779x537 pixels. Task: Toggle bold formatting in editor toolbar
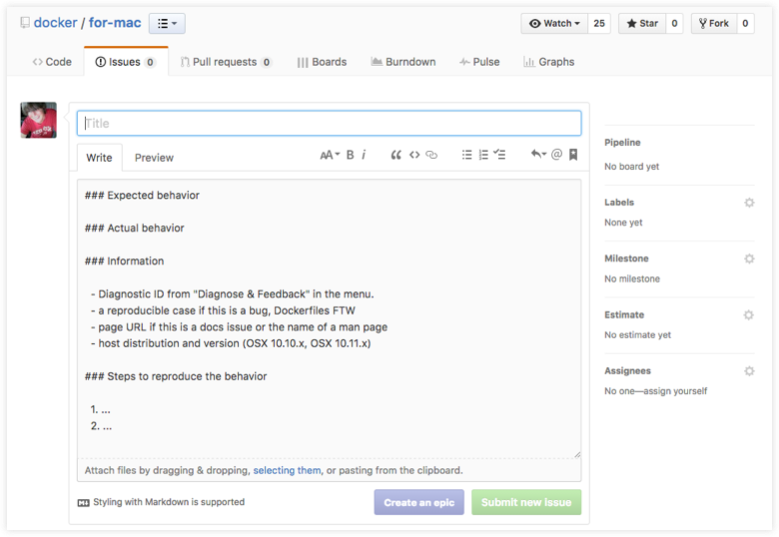(x=350, y=155)
